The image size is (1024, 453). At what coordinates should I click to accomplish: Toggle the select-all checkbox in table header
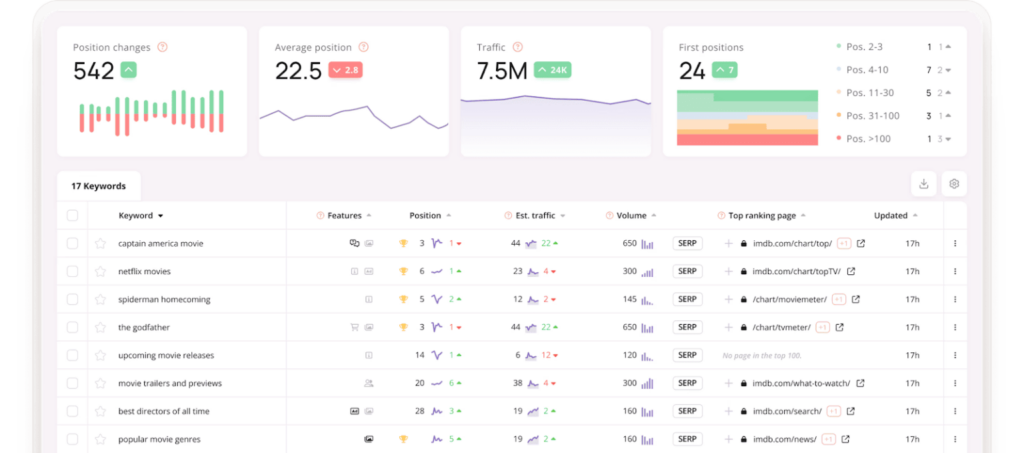pos(72,215)
